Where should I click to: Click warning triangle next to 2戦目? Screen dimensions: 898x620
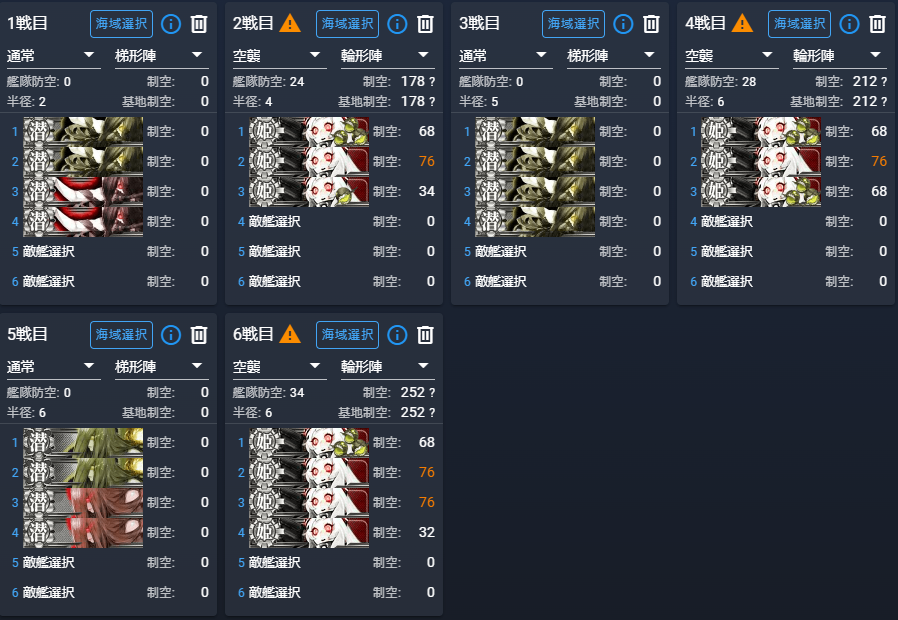point(290,23)
